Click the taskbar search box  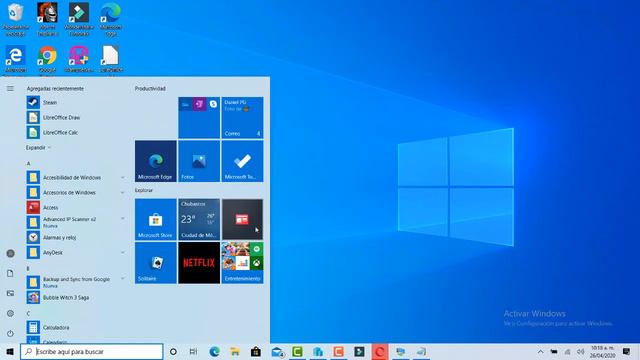click(x=91, y=351)
